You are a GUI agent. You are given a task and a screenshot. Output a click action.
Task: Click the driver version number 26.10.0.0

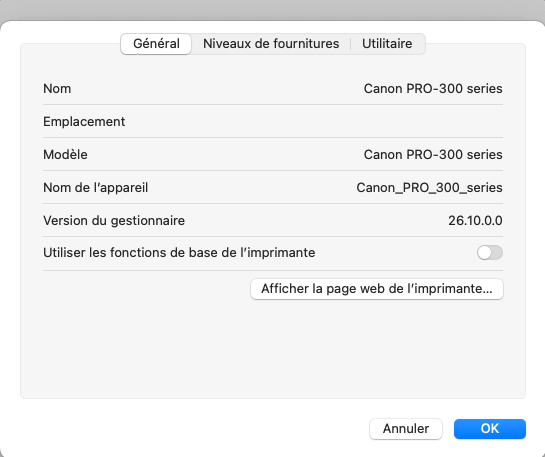point(475,221)
